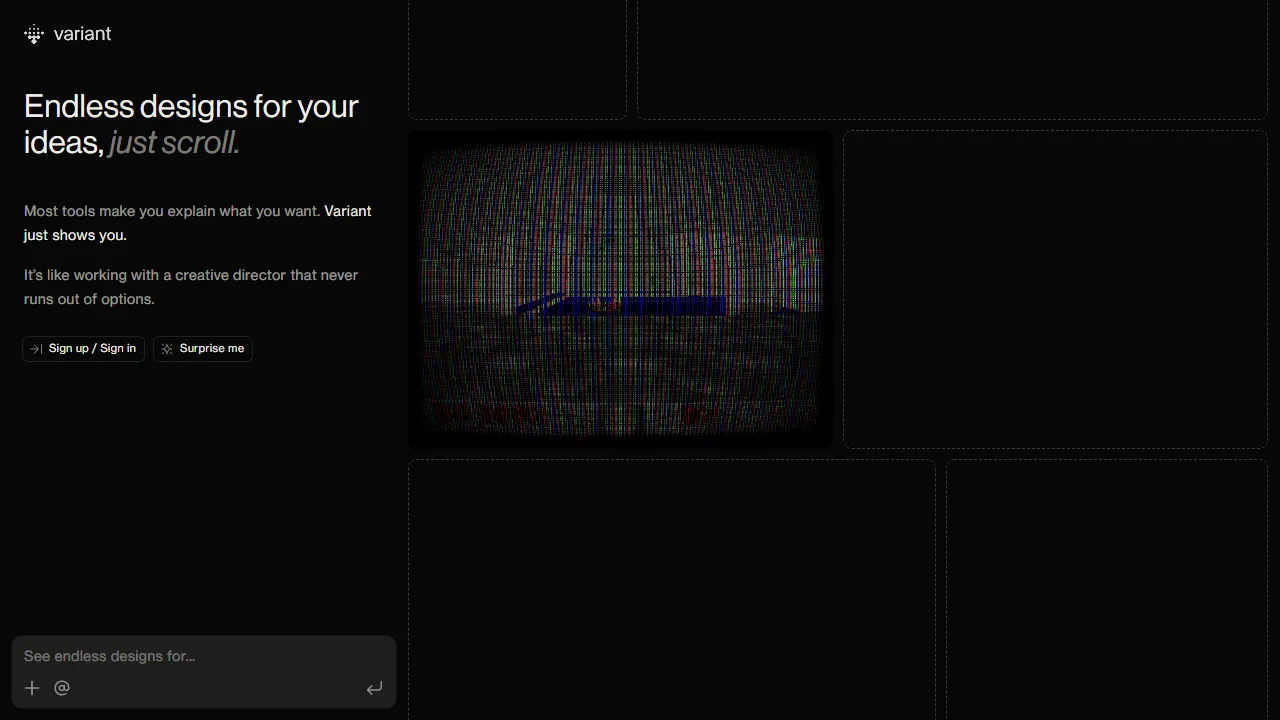Click the Surprise me button

click(x=203, y=348)
